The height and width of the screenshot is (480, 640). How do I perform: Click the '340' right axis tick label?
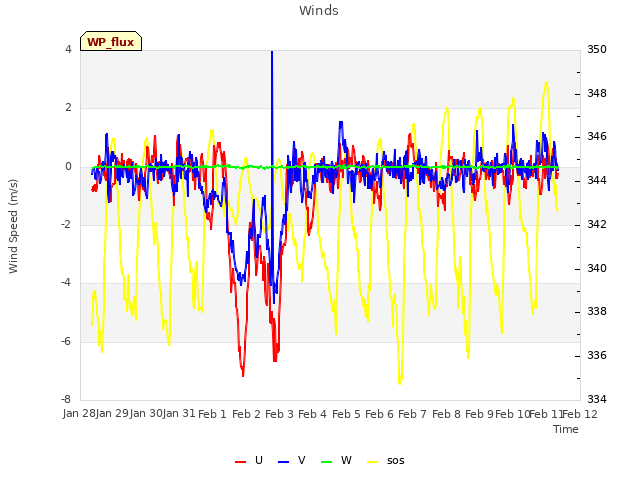(597, 269)
